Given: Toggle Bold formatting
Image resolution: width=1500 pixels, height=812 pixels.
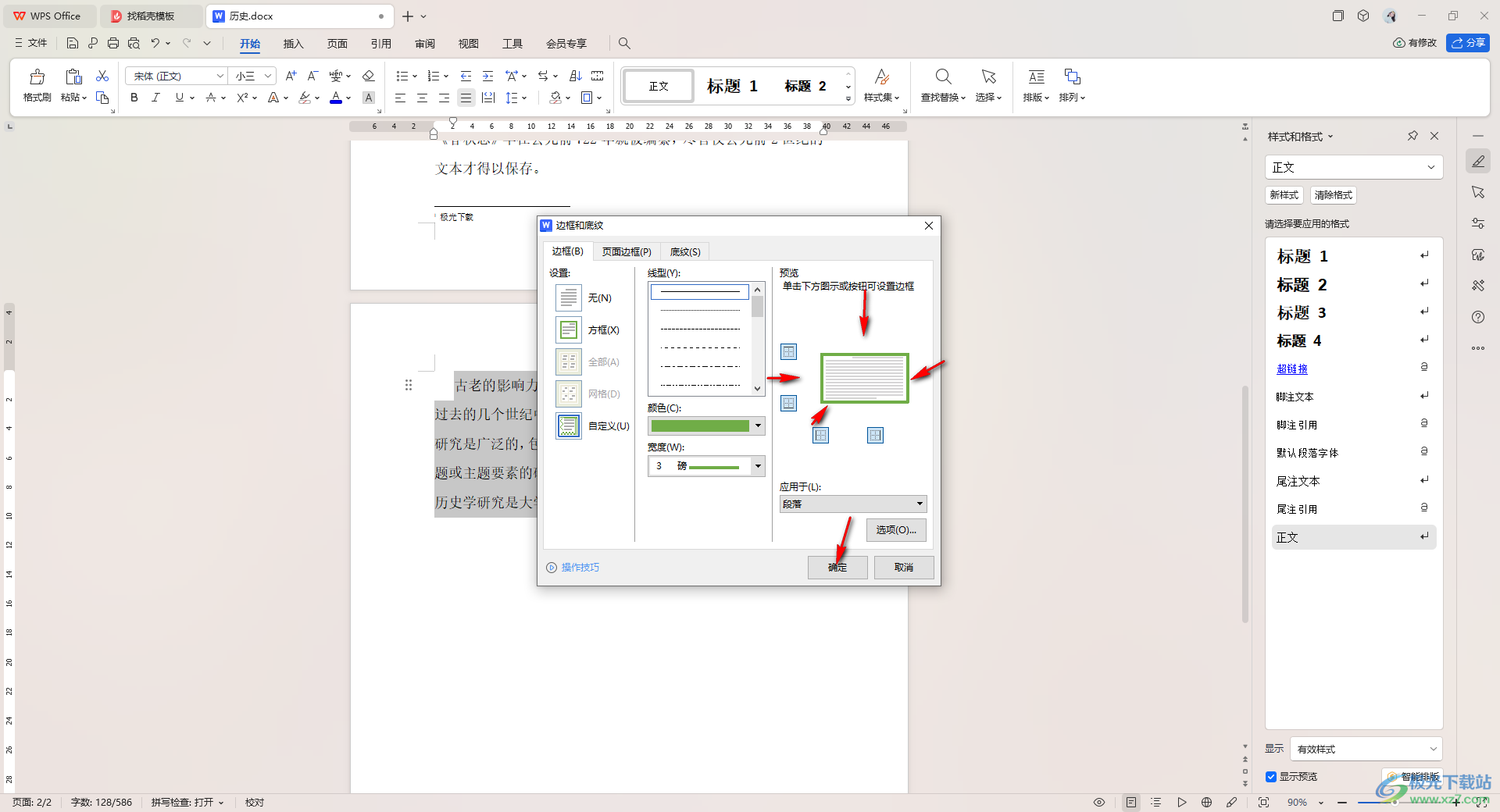Looking at the screenshot, I should (134, 98).
